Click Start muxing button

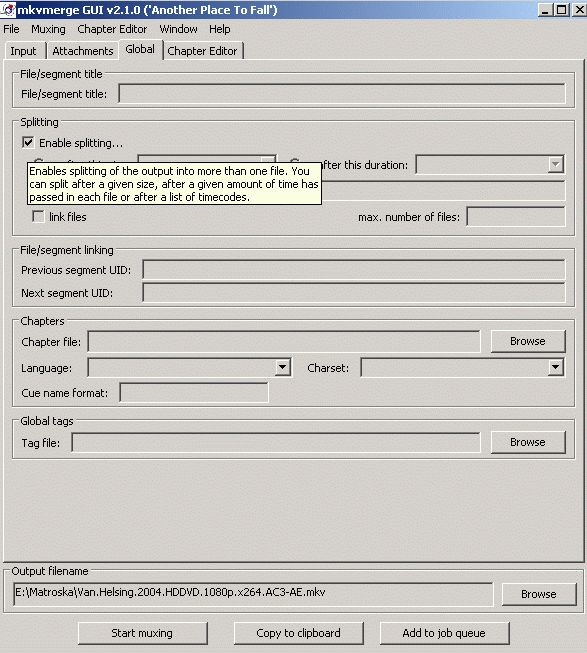click(x=142, y=633)
